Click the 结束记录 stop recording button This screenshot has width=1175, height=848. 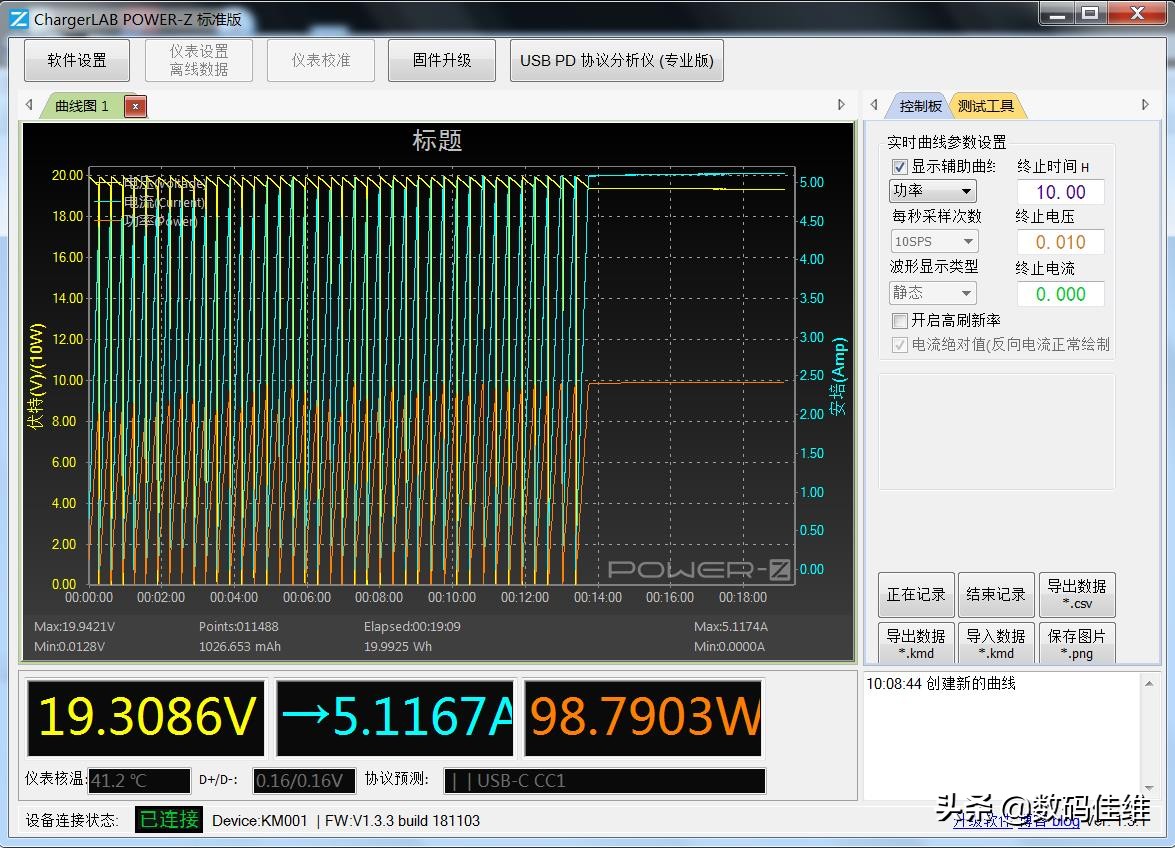pos(996,593)
